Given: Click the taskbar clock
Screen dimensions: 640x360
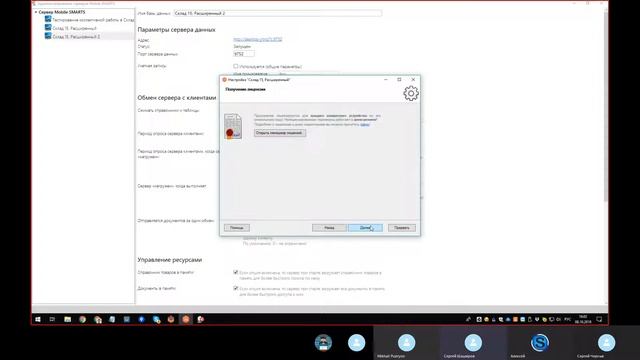Looking at the screenshot, I should [x=583, y=319].
